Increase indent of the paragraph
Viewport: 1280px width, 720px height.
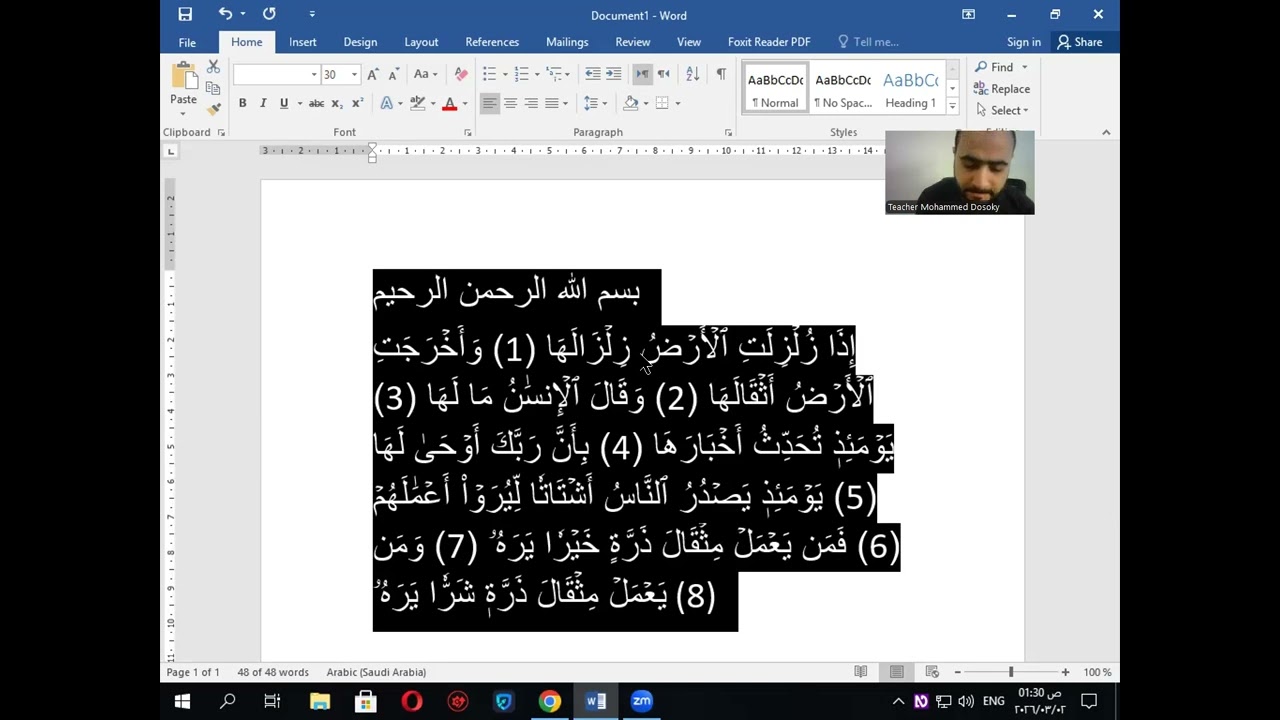613,74
